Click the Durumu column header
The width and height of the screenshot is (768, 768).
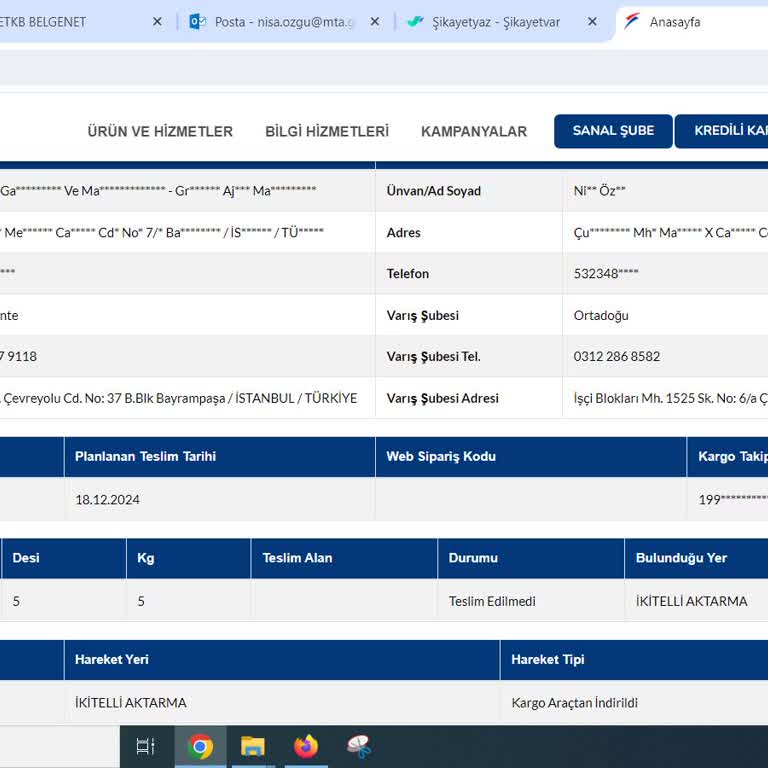(531, 558)
